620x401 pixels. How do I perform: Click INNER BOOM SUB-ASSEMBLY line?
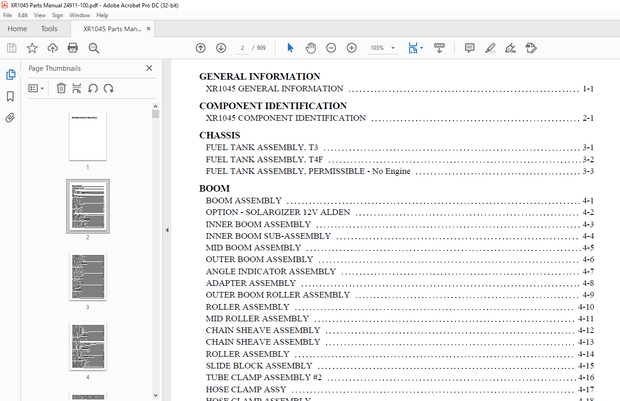(x=399, y=236)
